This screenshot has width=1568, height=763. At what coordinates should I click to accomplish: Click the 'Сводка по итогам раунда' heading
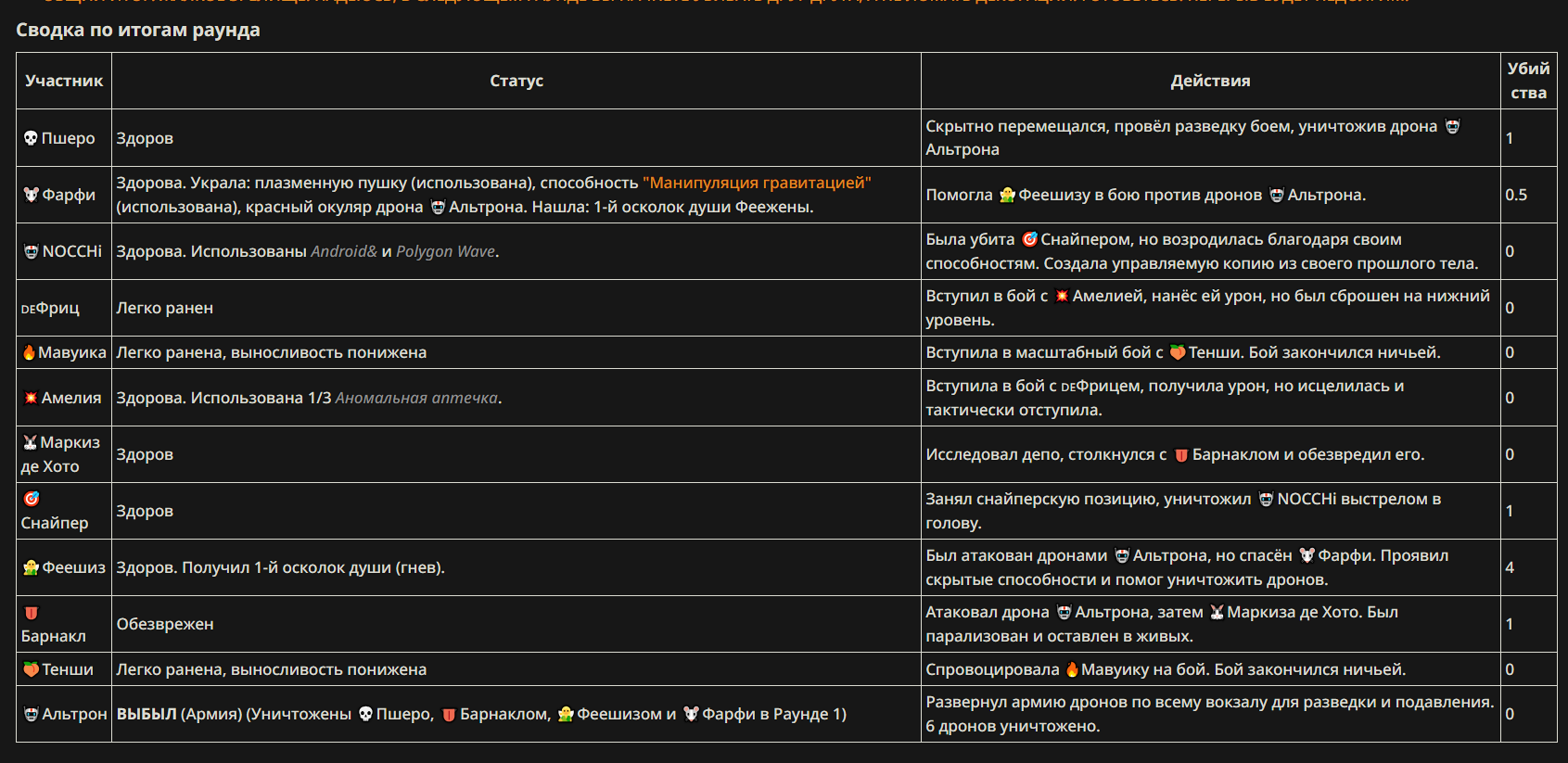tap(138, 30)
